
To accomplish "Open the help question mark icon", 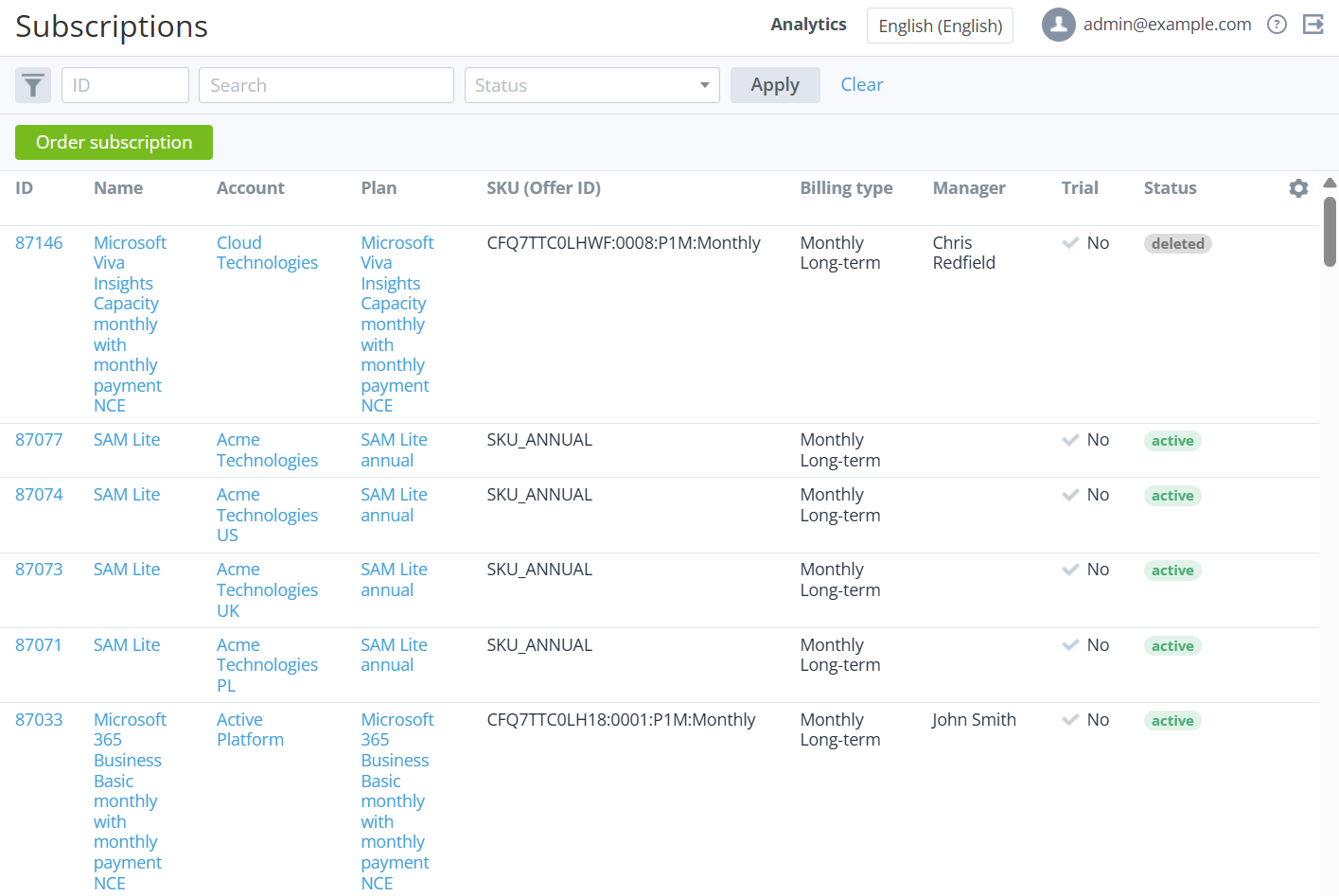I will 1277,25.
